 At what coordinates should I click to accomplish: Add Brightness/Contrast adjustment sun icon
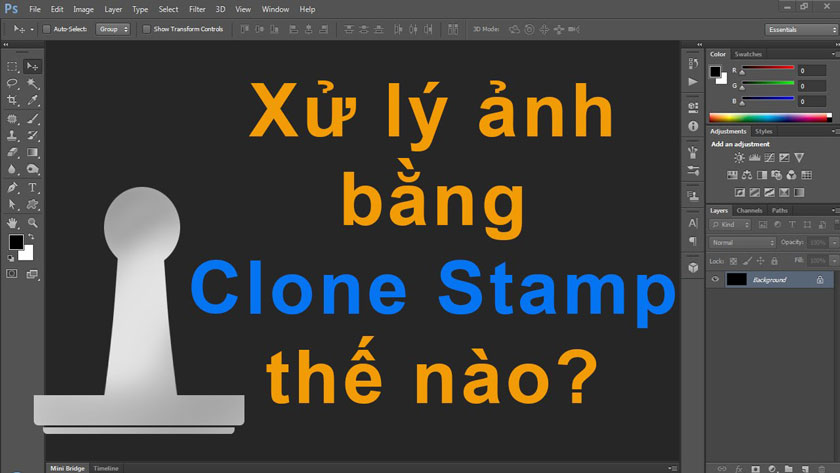click(739, 157)
